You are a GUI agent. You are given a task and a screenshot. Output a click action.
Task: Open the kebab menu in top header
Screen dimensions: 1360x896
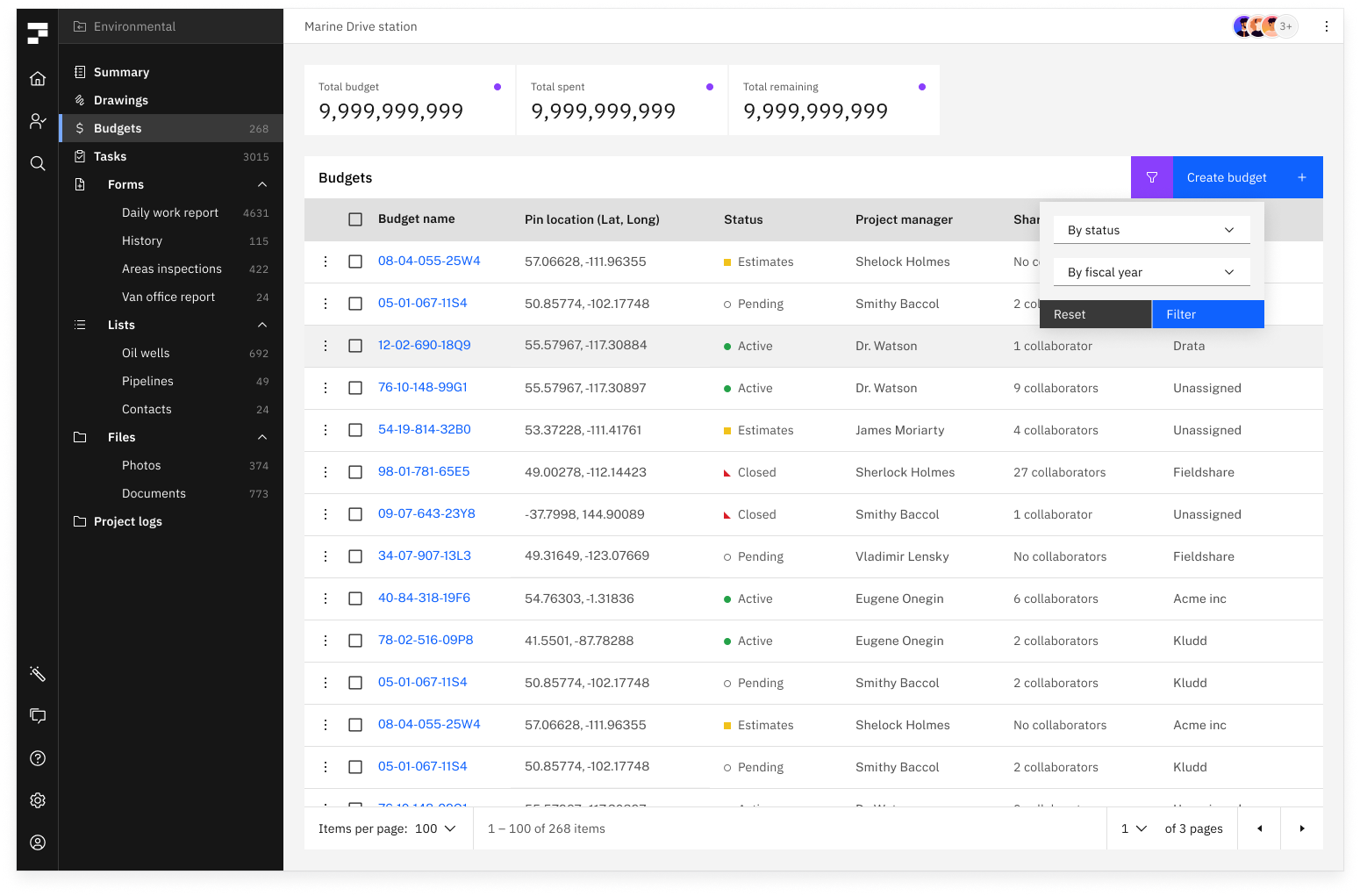point(1326,26)
